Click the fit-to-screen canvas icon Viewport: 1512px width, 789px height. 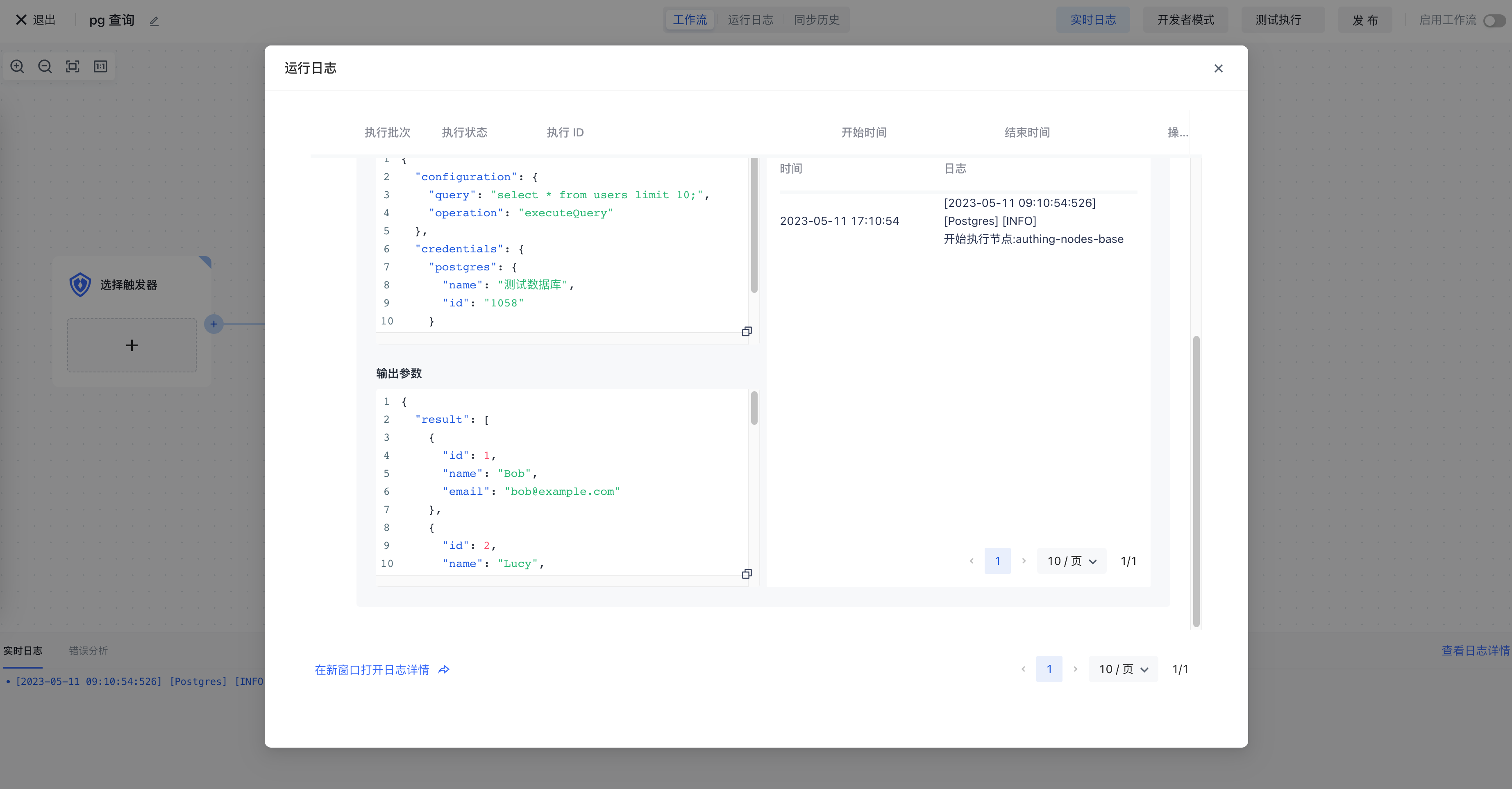73,66
